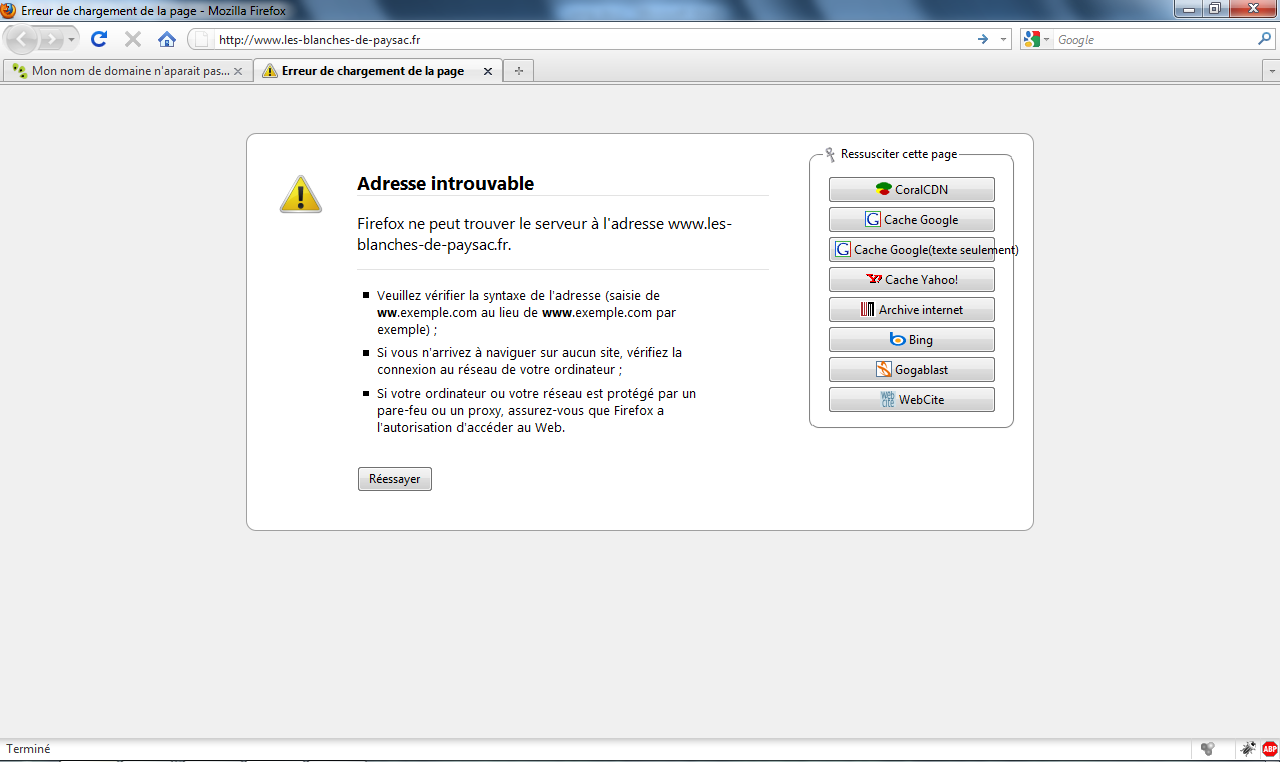The image size is (1284, 762).
Task: Open the Google search engine selector
Action: tap(1038, 40)
